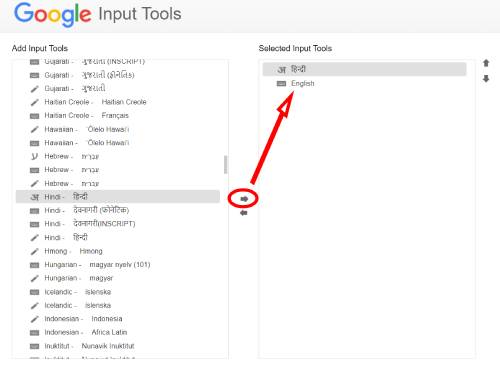Image resolution: width=500 pixels, height=368 pixels.
Task: Choose Hungarian magyar handwriting entry
Action: (118, 278)
